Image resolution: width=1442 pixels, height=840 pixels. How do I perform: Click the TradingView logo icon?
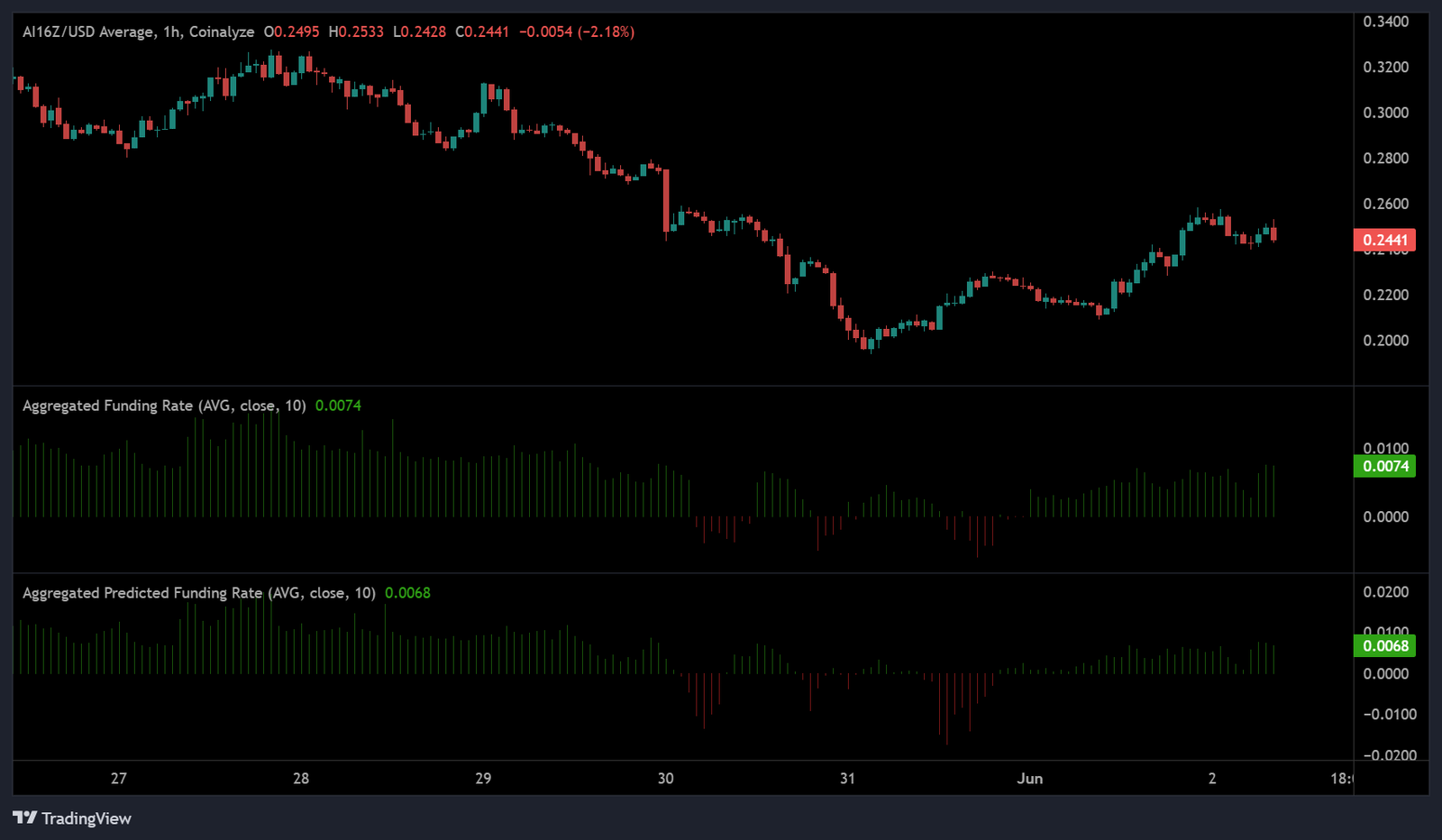pyautogui.click(x=24, y=817)
